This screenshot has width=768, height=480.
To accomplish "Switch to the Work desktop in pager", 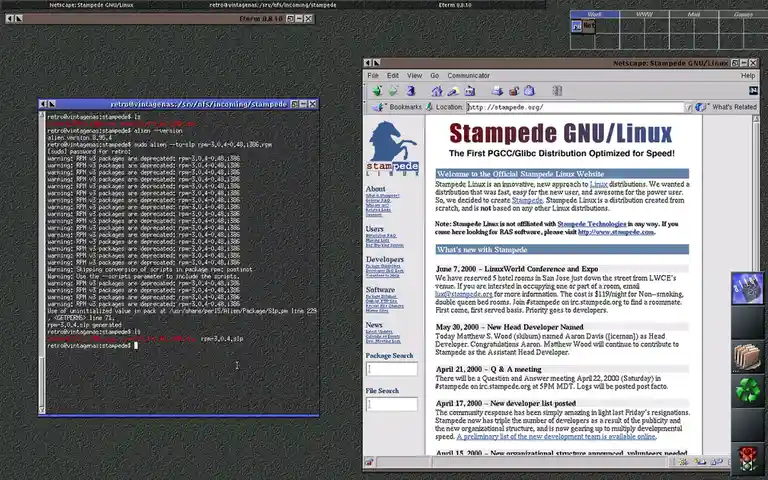I will (x=595, y=15).
